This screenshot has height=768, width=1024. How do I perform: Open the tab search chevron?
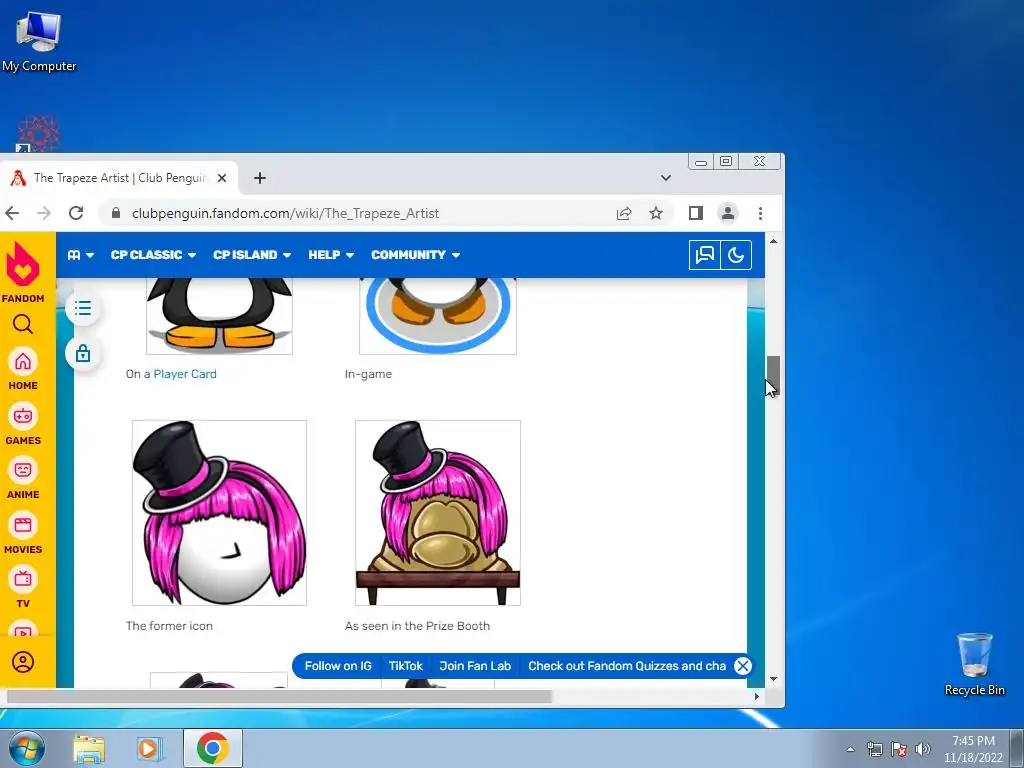point(665,178)
